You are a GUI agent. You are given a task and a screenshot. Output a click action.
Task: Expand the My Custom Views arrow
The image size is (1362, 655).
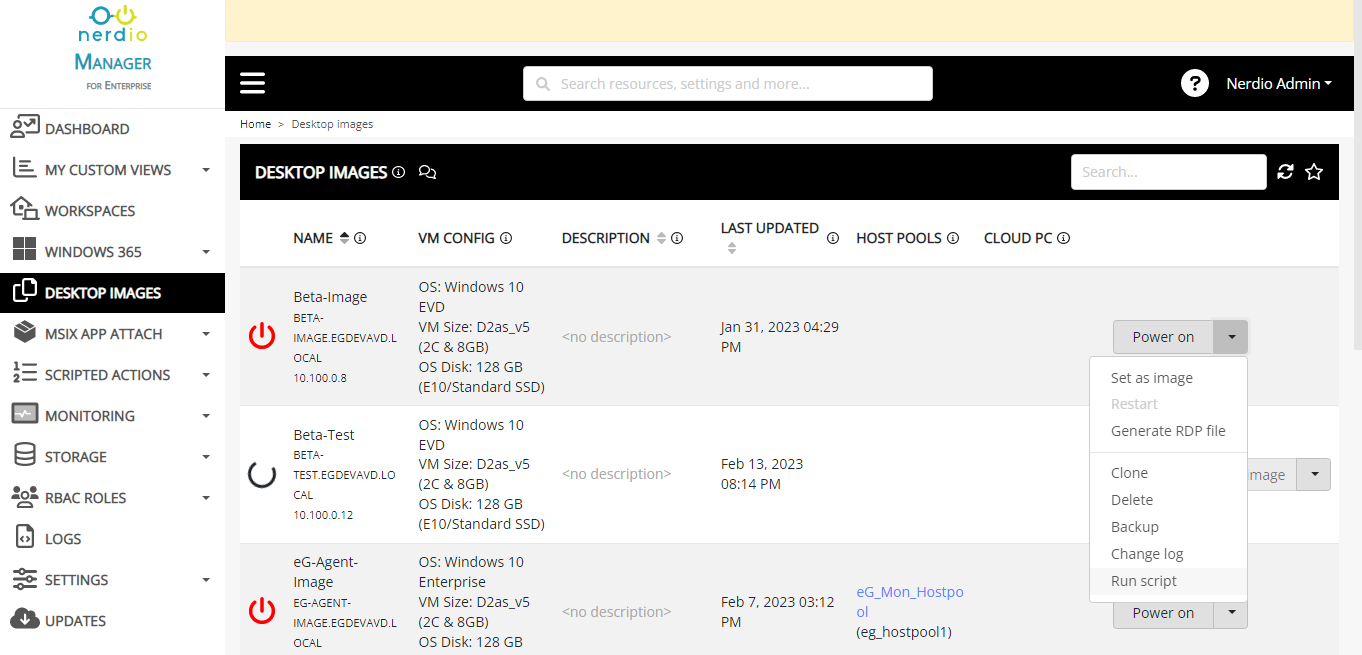pyautogui.click(x=206, y=170)
